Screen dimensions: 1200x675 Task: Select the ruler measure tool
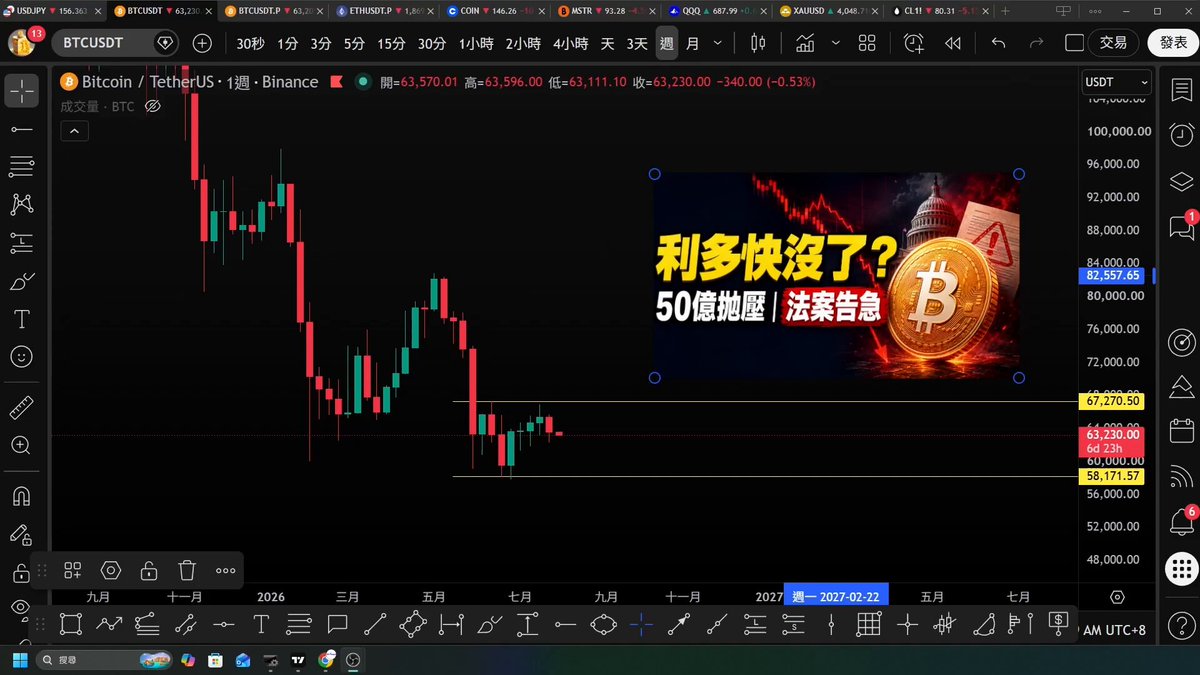pos(21,407)
